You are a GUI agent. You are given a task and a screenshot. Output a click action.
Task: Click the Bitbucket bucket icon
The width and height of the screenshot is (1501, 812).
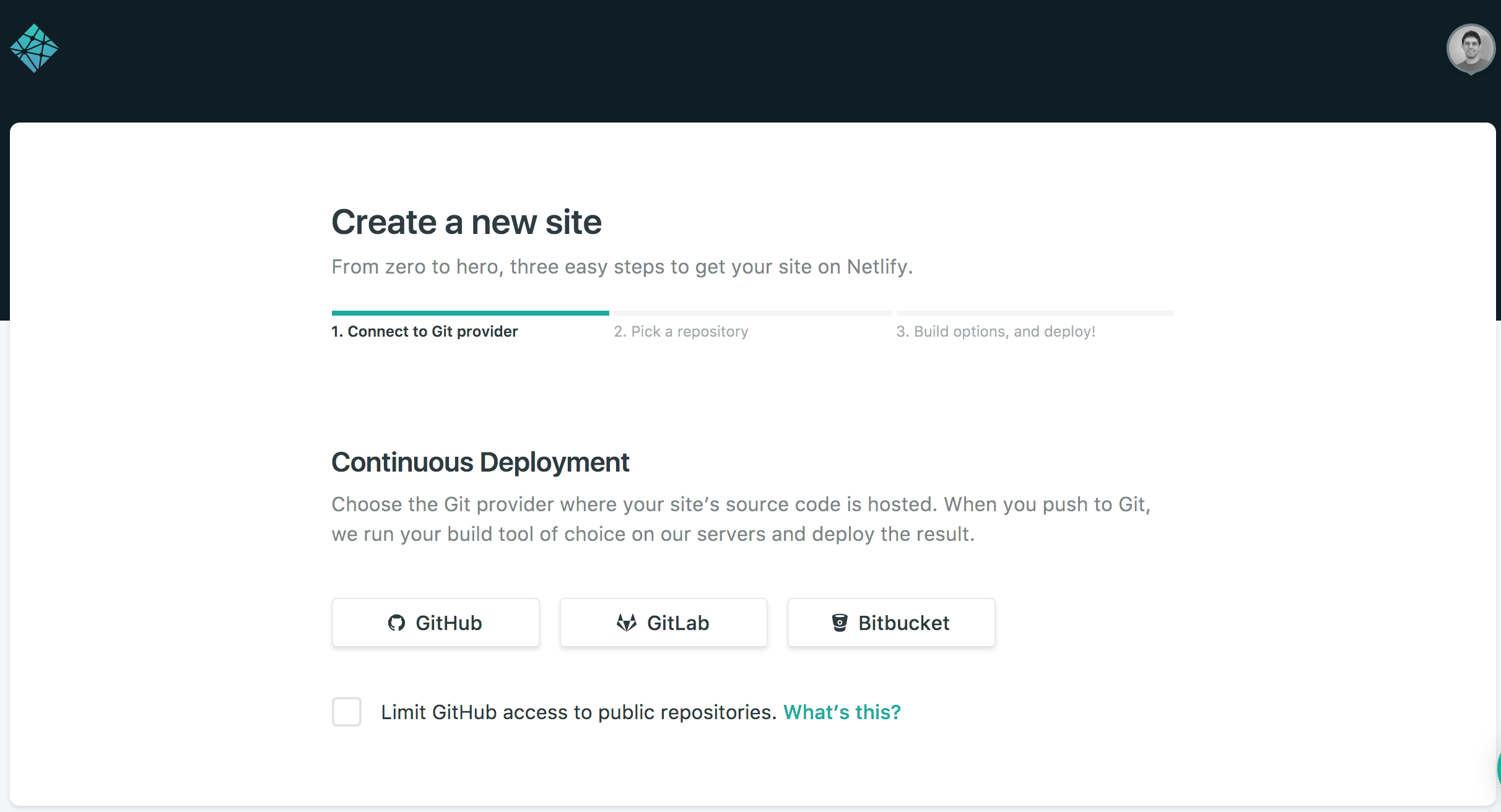click(840, 623)
